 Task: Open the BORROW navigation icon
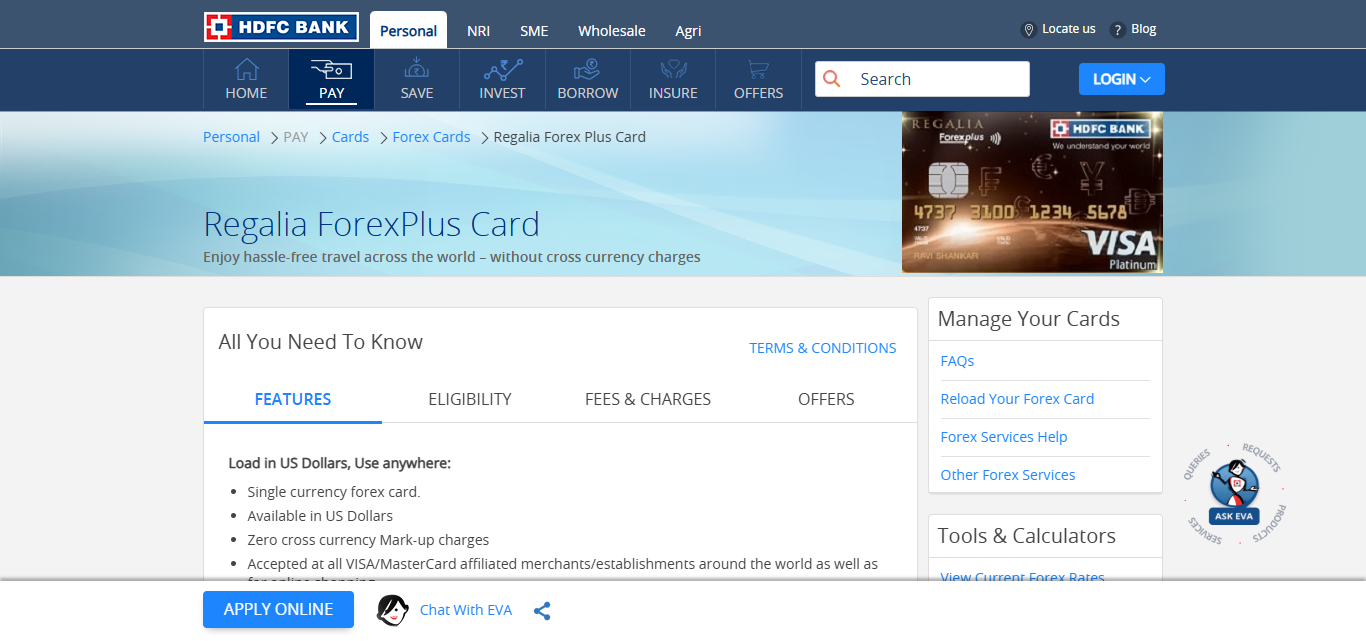[587, 69]
